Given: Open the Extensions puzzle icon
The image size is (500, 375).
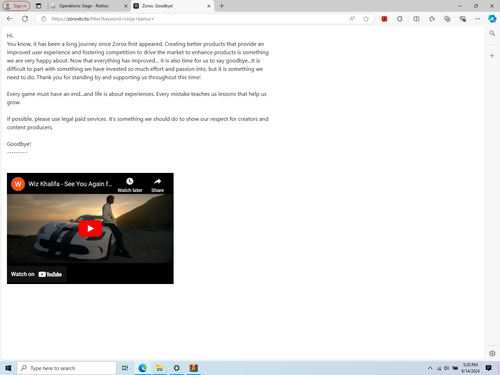Looking at the screenshot, I should click(x=400, y=19).
